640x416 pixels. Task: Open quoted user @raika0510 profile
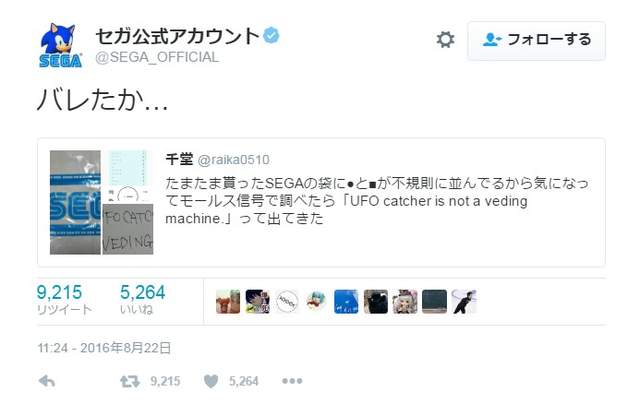click(233, 160)
